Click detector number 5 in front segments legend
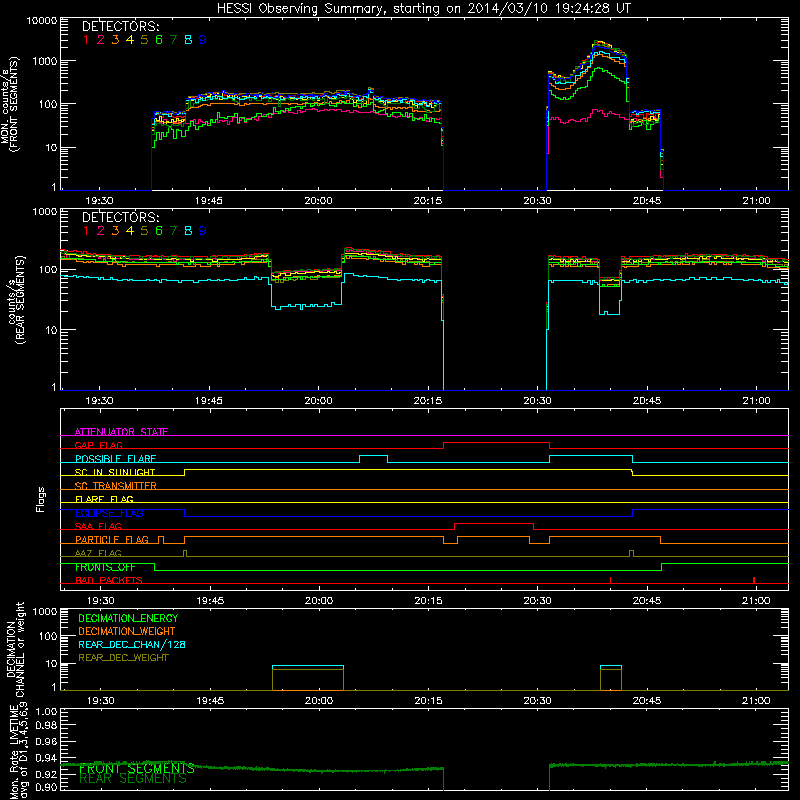Viewport: 800px width, 800px height. point(144,40)
